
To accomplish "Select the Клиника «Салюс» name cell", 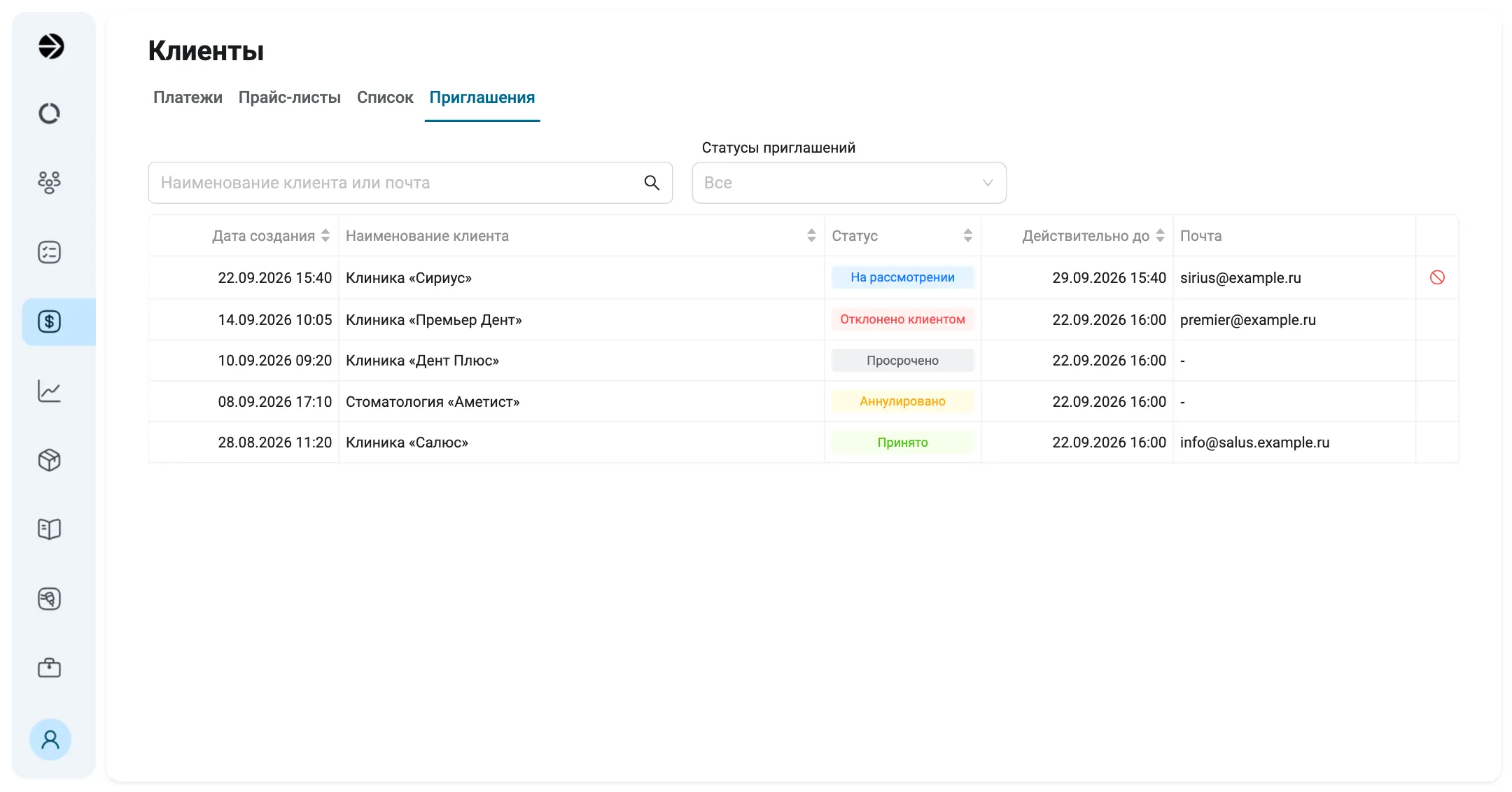I will click(582, 443).
